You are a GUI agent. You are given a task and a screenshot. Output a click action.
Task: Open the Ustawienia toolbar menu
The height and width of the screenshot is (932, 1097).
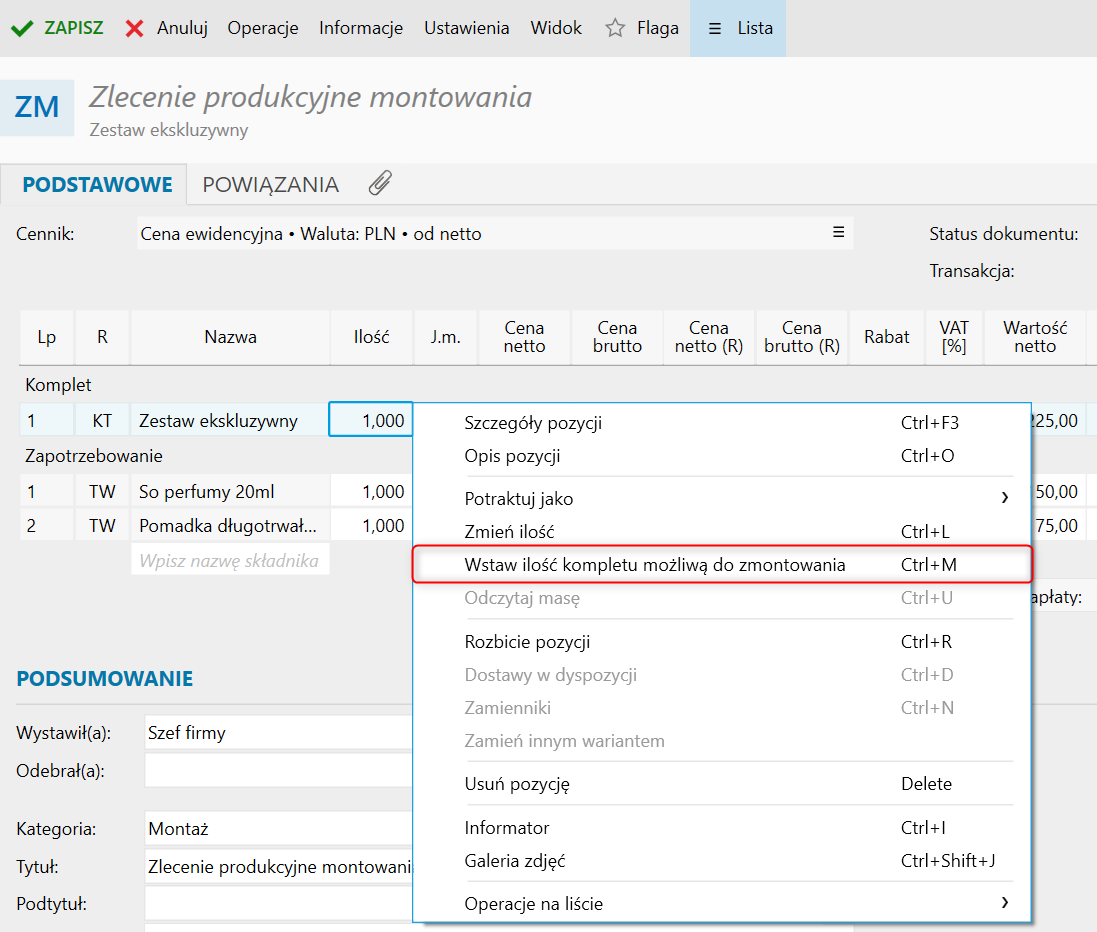coord(466,28)
